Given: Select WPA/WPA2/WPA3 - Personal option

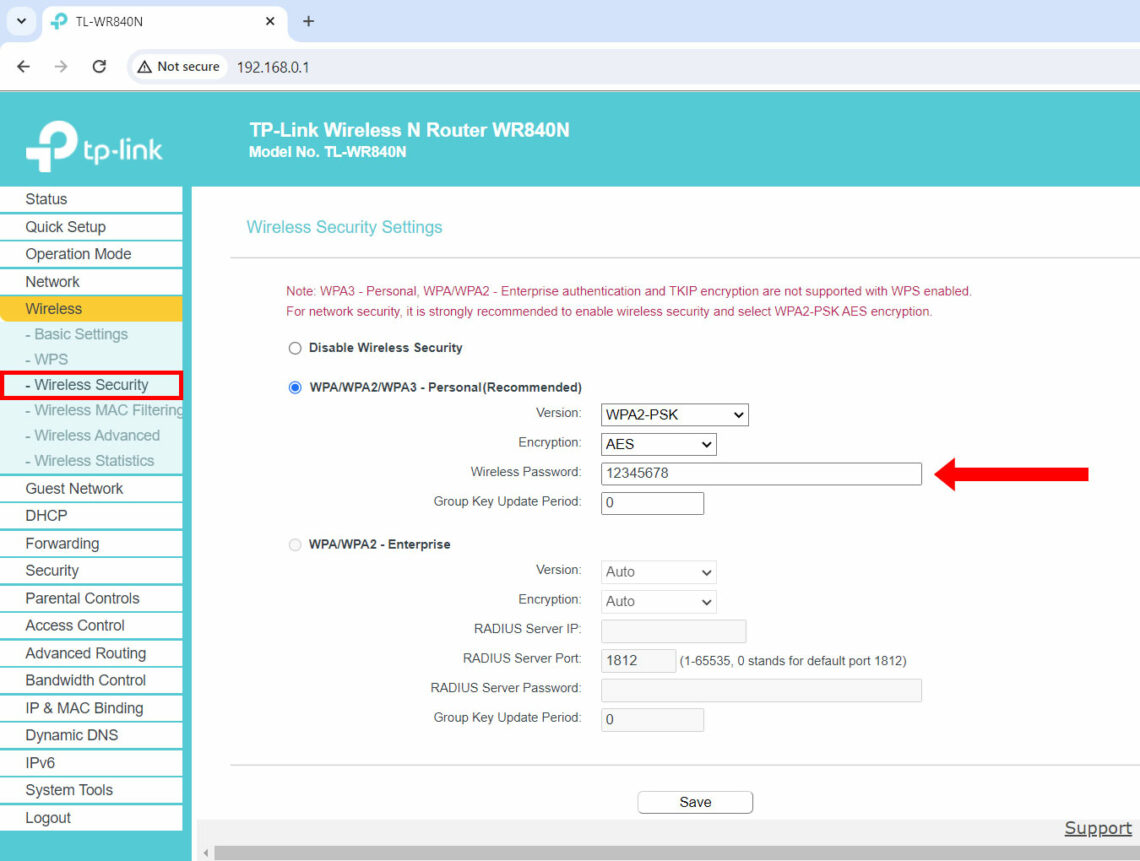Looking at the screenshot, I should (x=295, y=388).
